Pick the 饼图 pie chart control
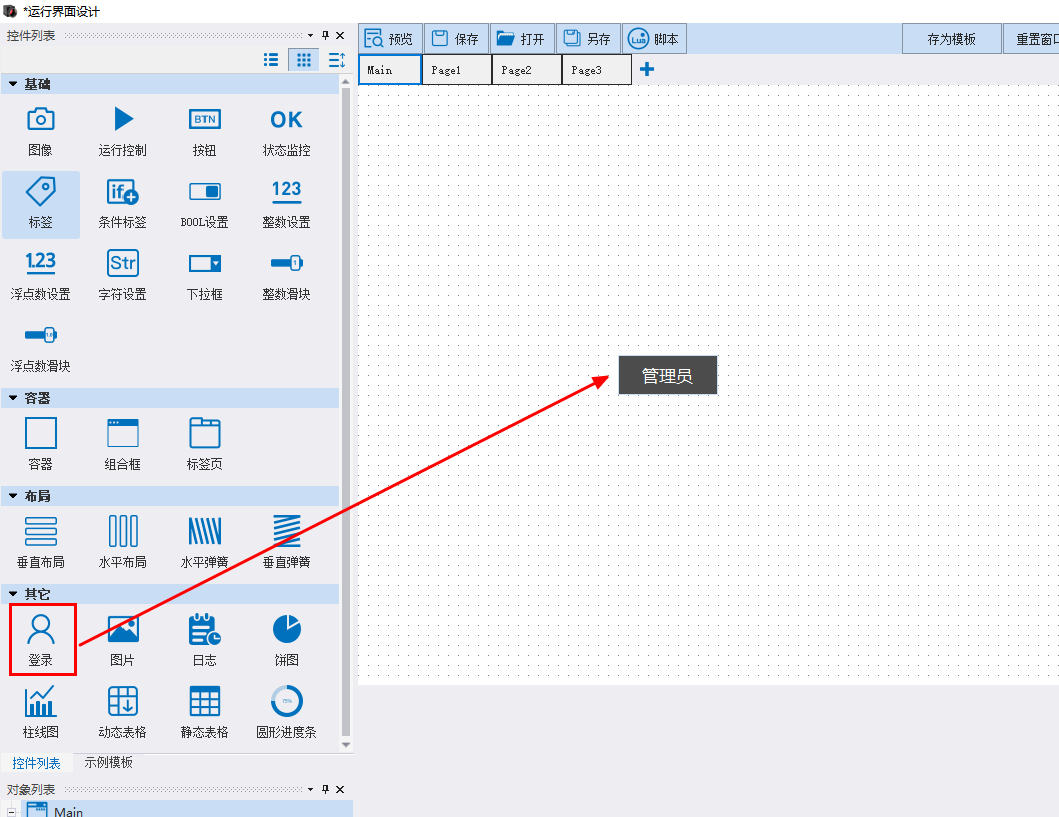This screenshot has height=817, width=1059. point(286,629)
